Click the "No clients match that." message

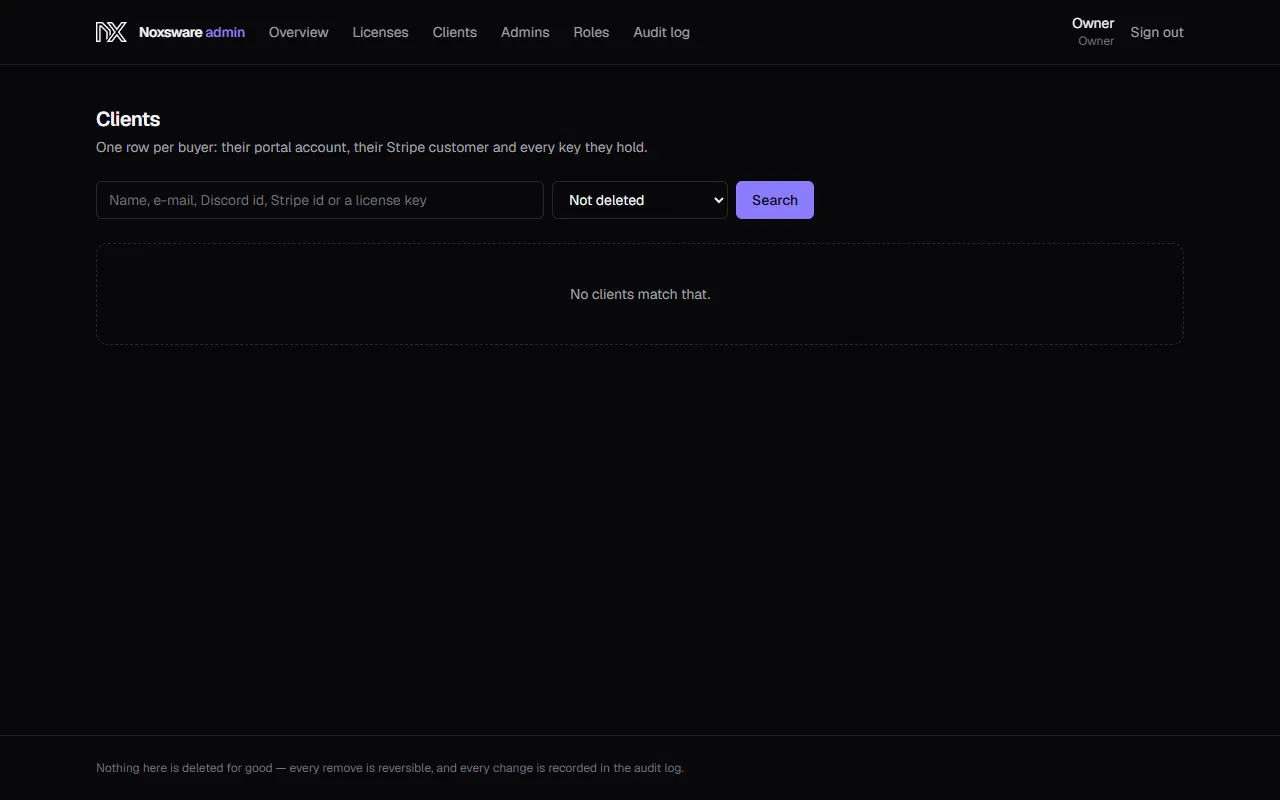(640, 294)
